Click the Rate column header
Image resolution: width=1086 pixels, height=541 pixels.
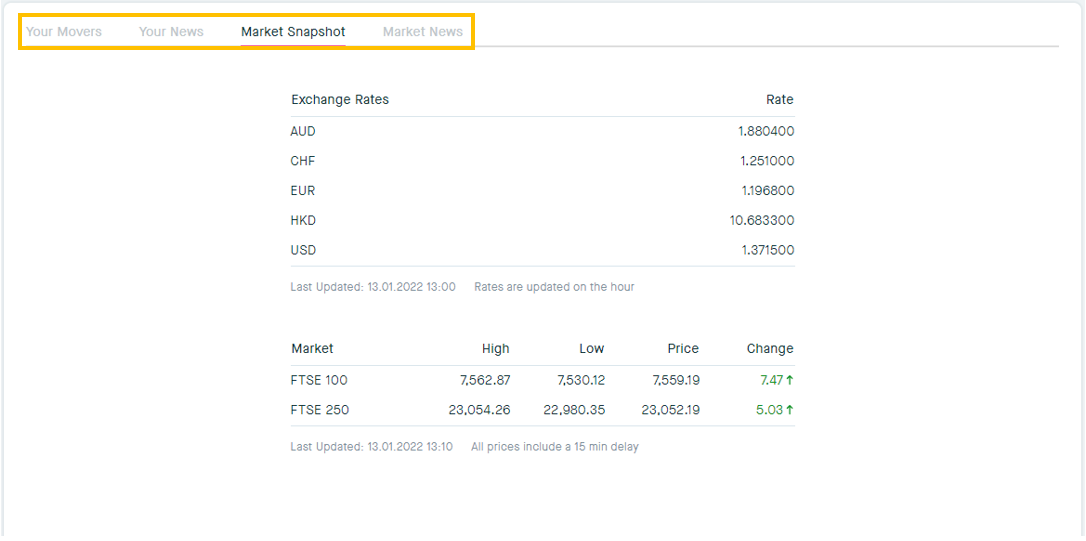779,100
